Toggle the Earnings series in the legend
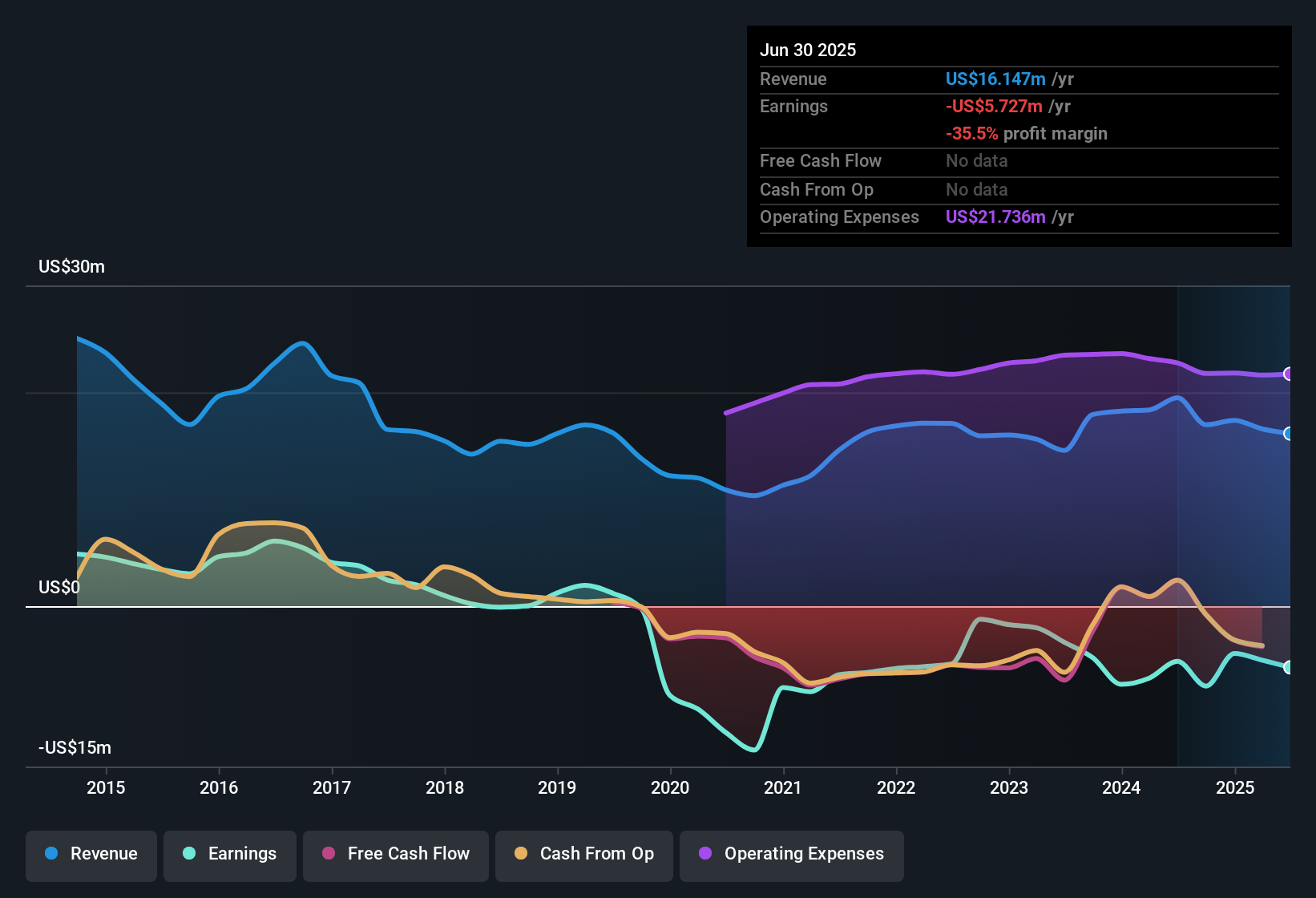The width and height of the screenshot is (1316, 898). pos(230,855)
